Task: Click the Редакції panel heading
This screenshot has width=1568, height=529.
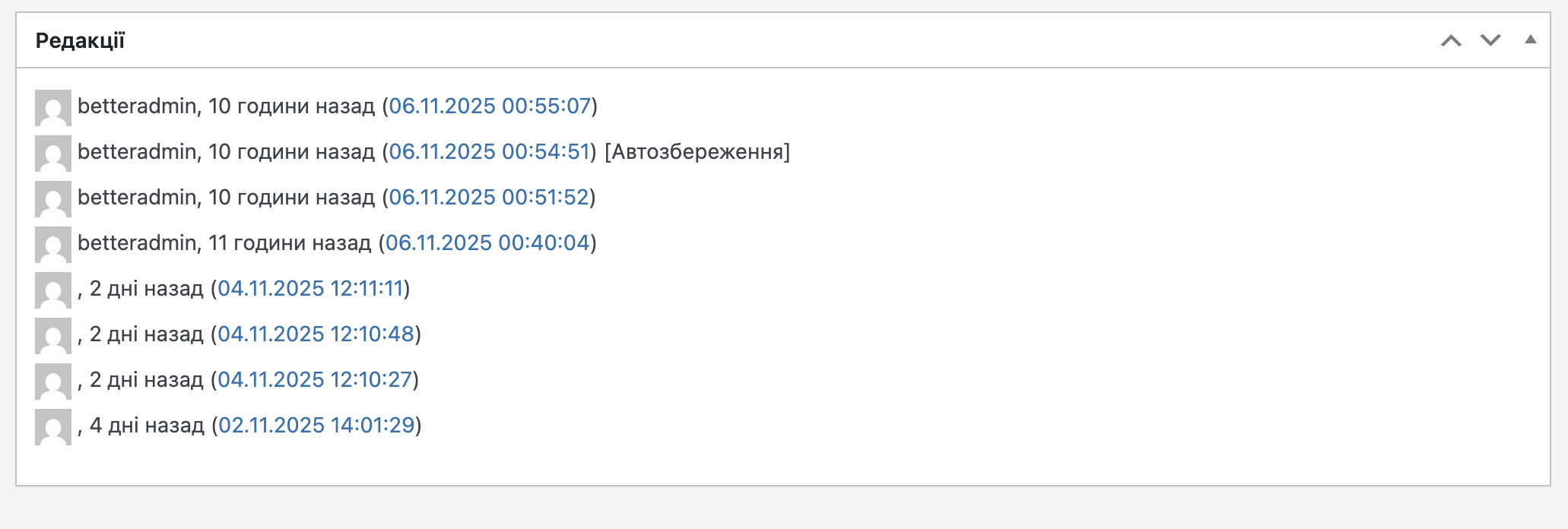Action: click(x=80, y=41)
